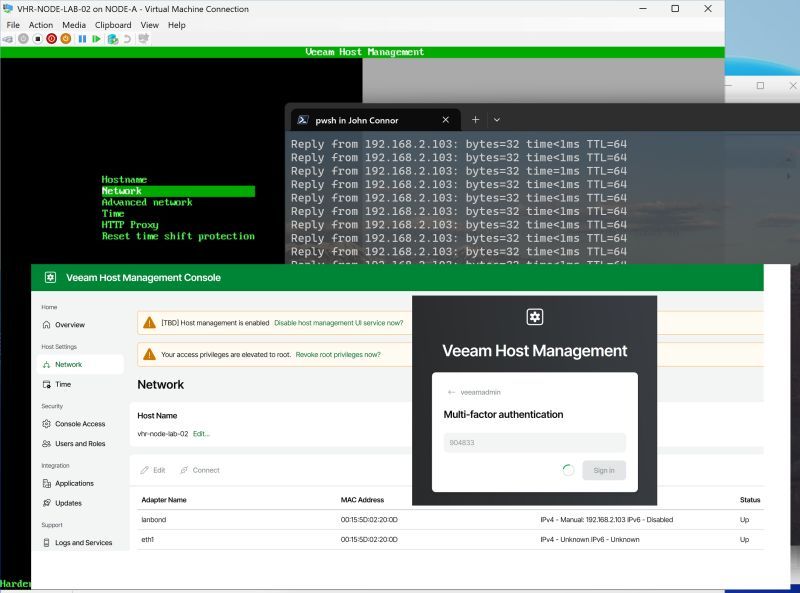Viewport: 800px width, 593px height.
Task: Click the Connect button above adapter table
Action: 200,470
